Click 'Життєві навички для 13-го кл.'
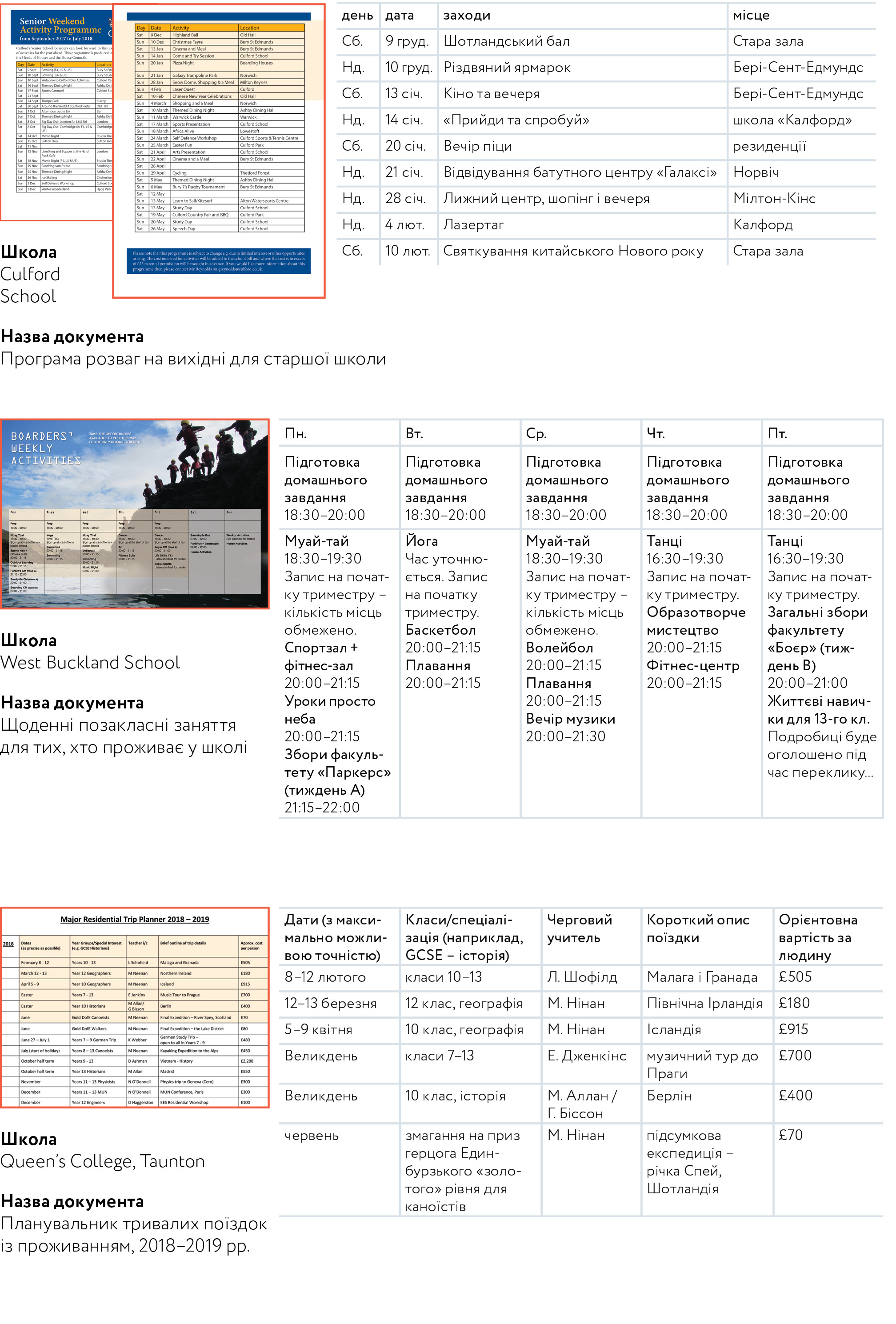Screen dimensions: 896x1324 pyautogui.click(x=819, y=710)
